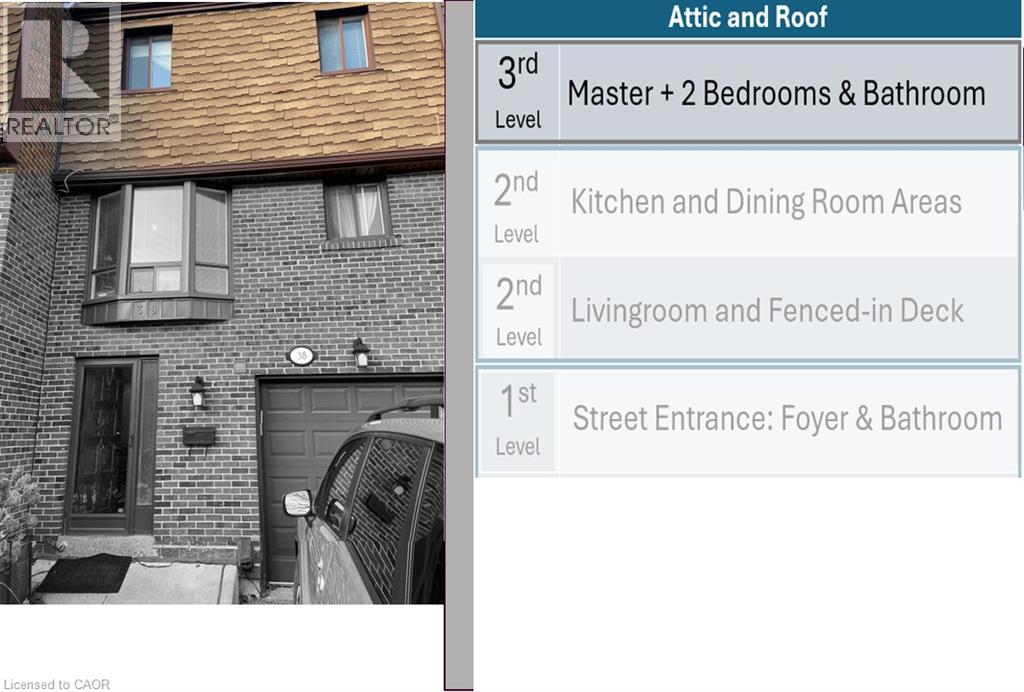Click the car's side mirror

coord(298,503)
